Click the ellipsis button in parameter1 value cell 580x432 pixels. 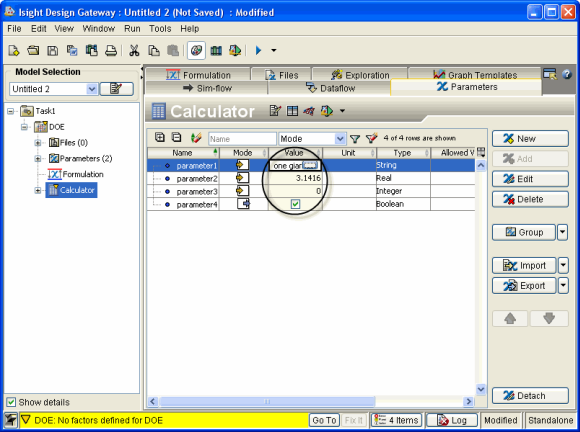[x=309, y=165]
